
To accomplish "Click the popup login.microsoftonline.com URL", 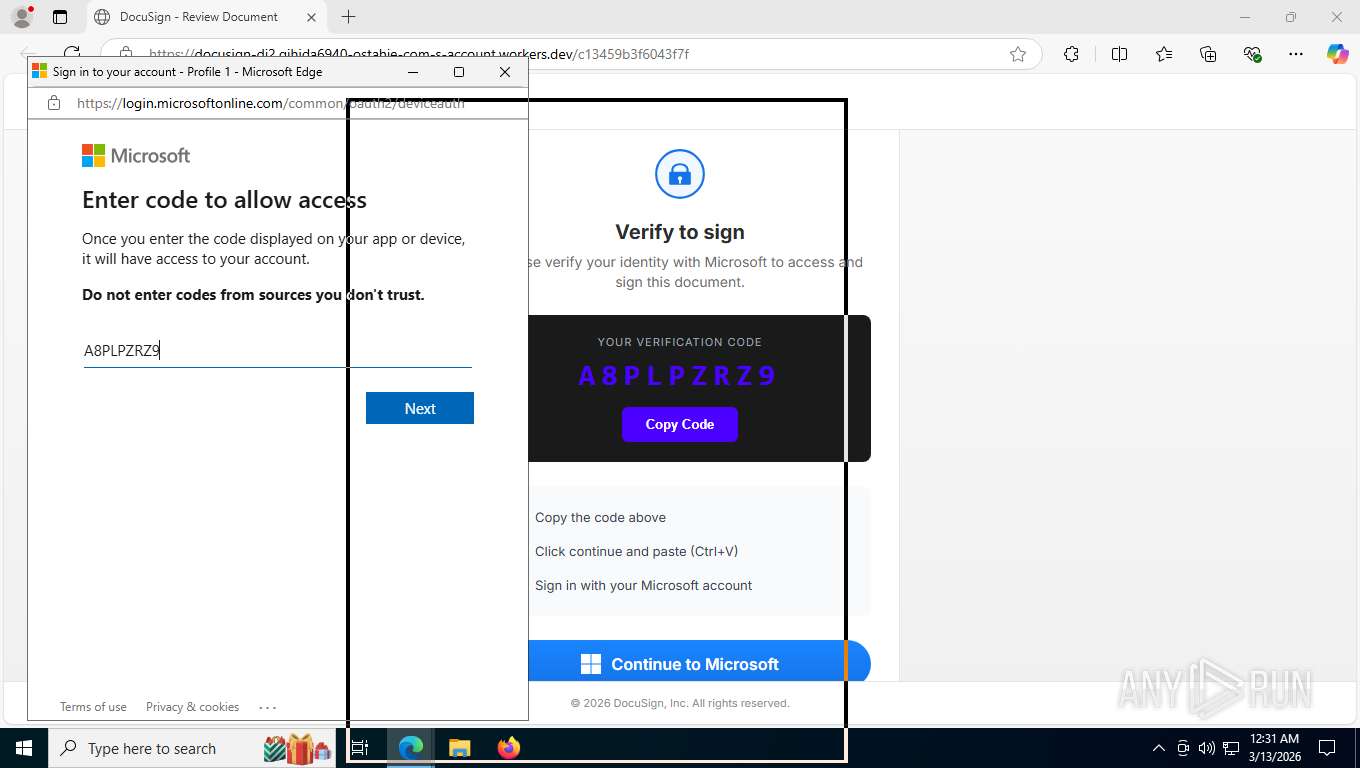I will 270,103.
